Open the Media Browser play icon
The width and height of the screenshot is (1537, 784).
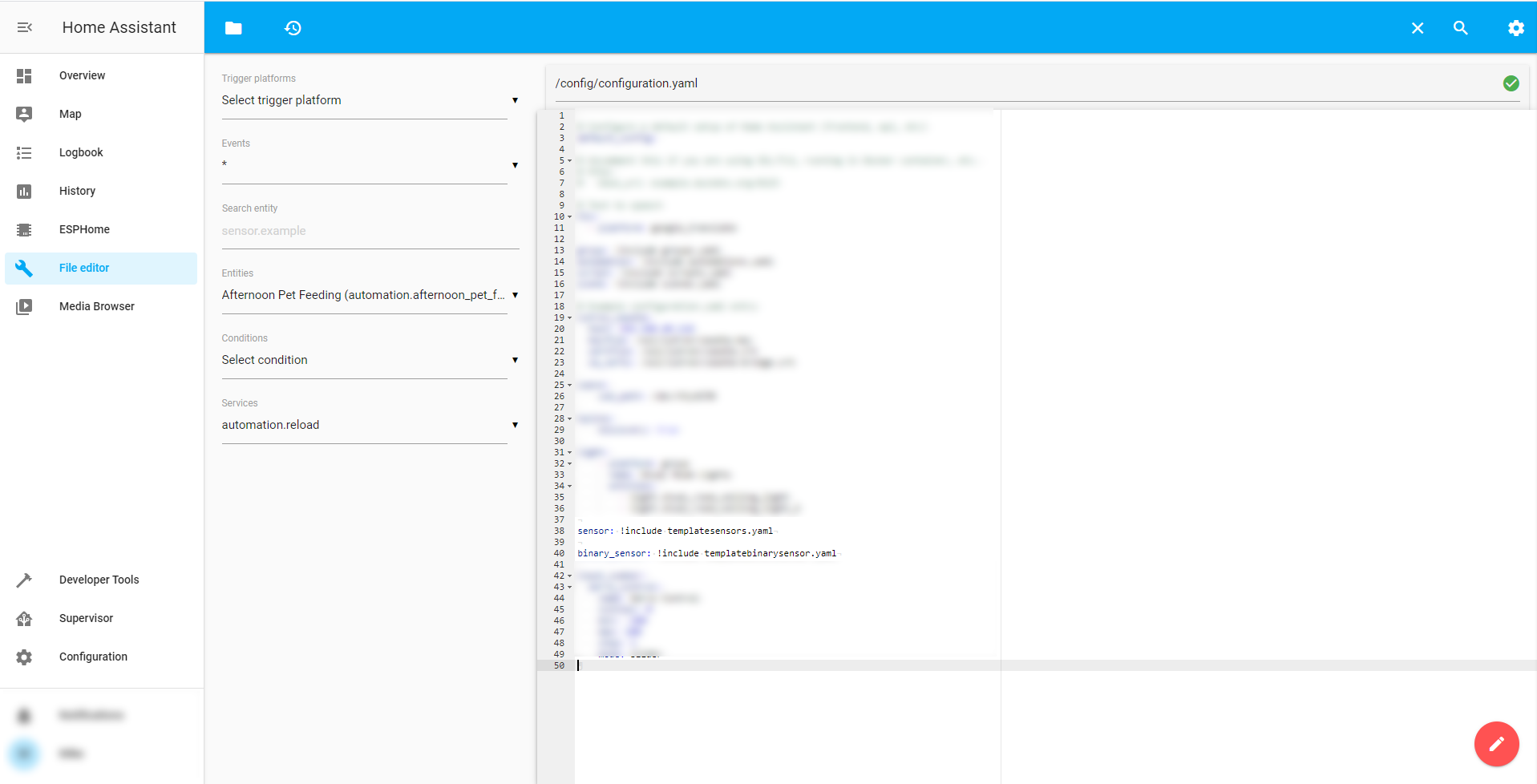tap(24, 306)
